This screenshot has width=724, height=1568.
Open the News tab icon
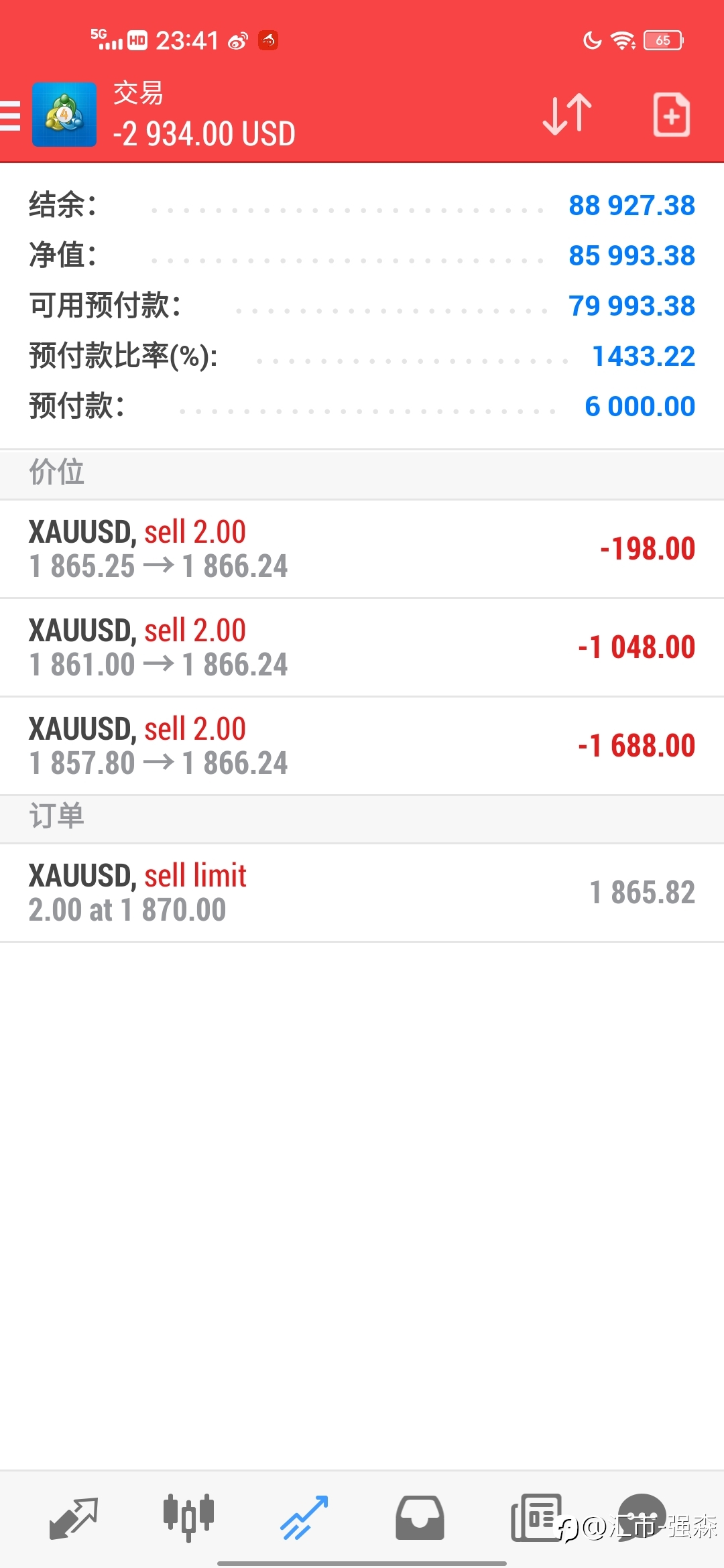point(536,1518)
